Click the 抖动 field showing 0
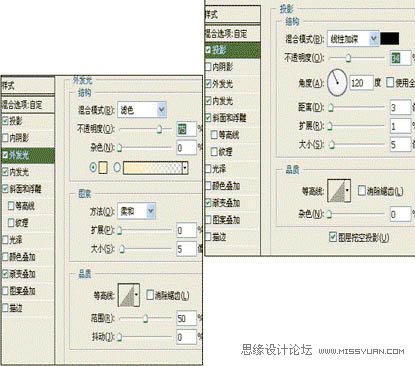 click(187, 337)
